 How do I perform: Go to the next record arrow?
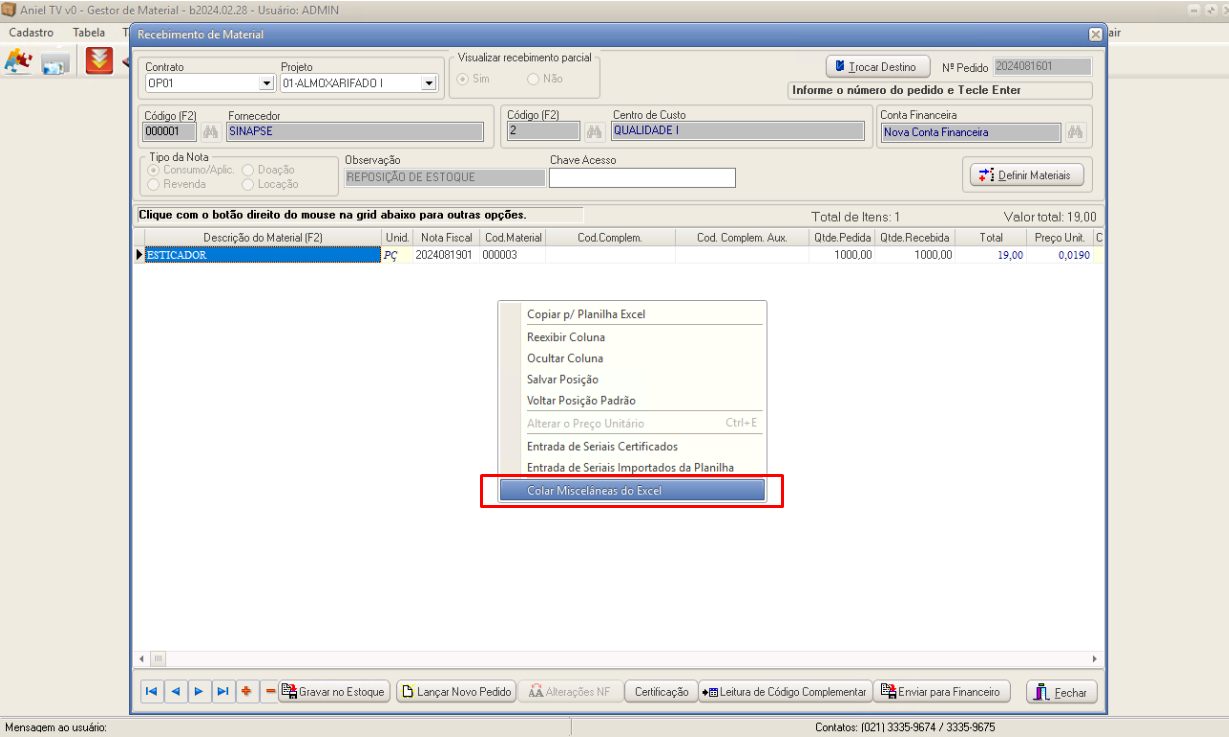(199, 692)
